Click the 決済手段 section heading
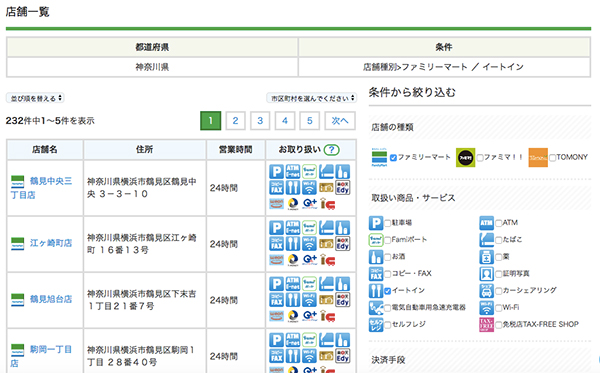 coord(388,360)
